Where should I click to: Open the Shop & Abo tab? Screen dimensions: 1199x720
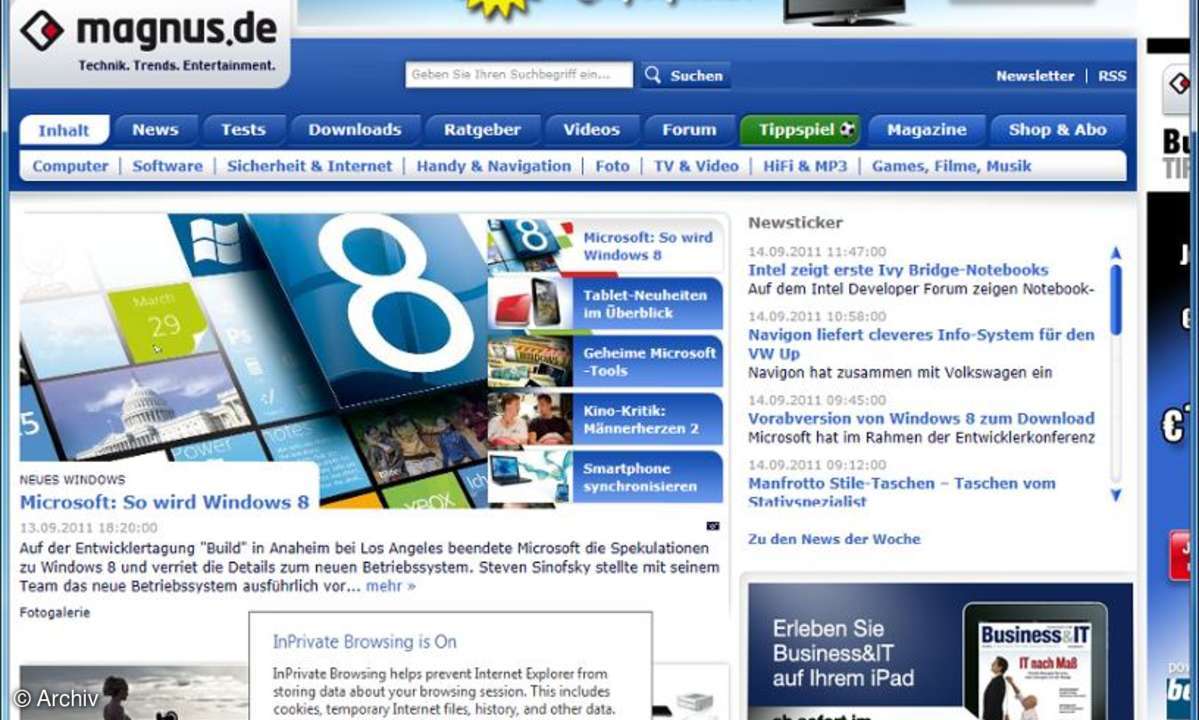(1058, 130)
